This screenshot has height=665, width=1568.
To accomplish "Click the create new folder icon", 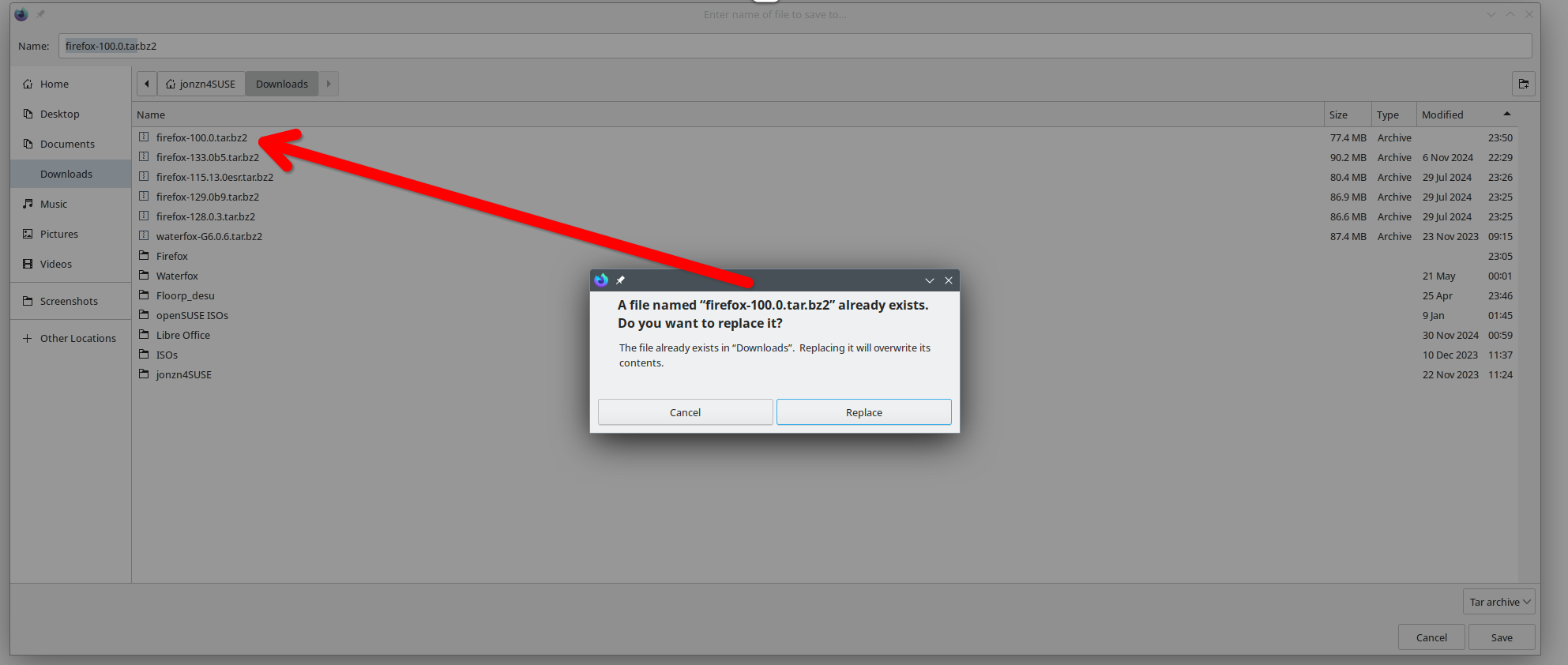I will 1524,84.
